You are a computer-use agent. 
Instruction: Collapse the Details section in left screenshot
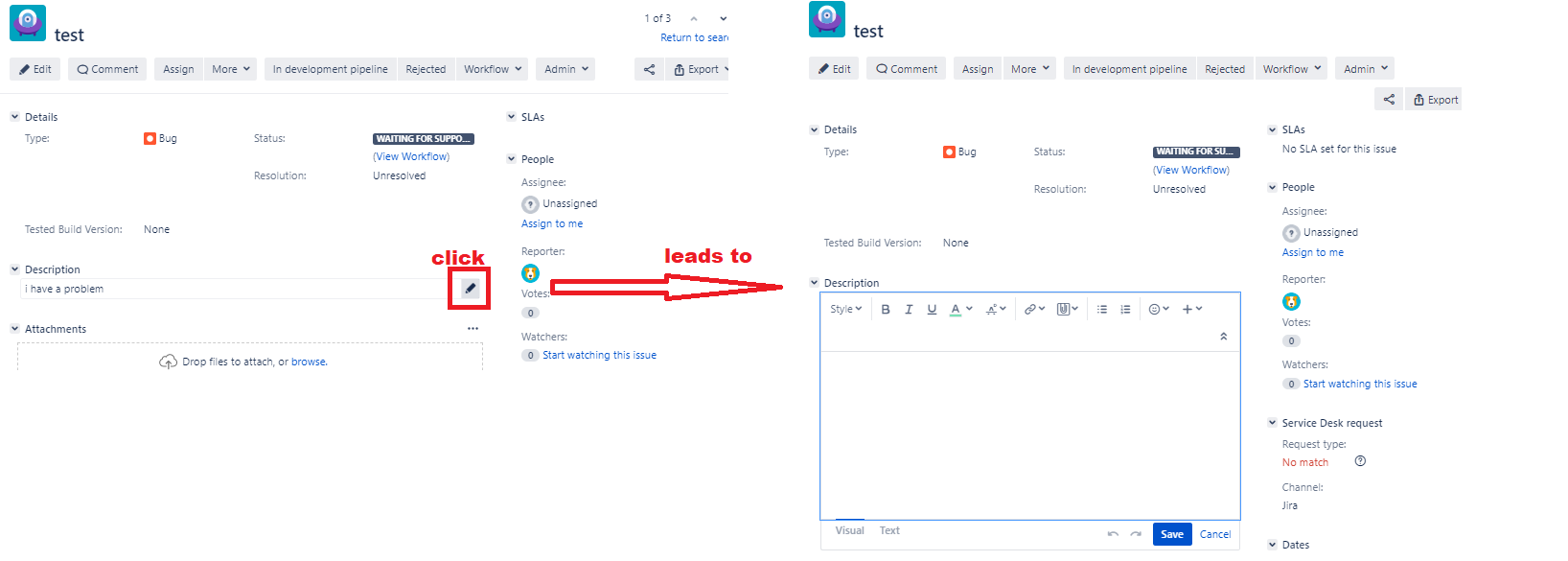tap(14, 117)
